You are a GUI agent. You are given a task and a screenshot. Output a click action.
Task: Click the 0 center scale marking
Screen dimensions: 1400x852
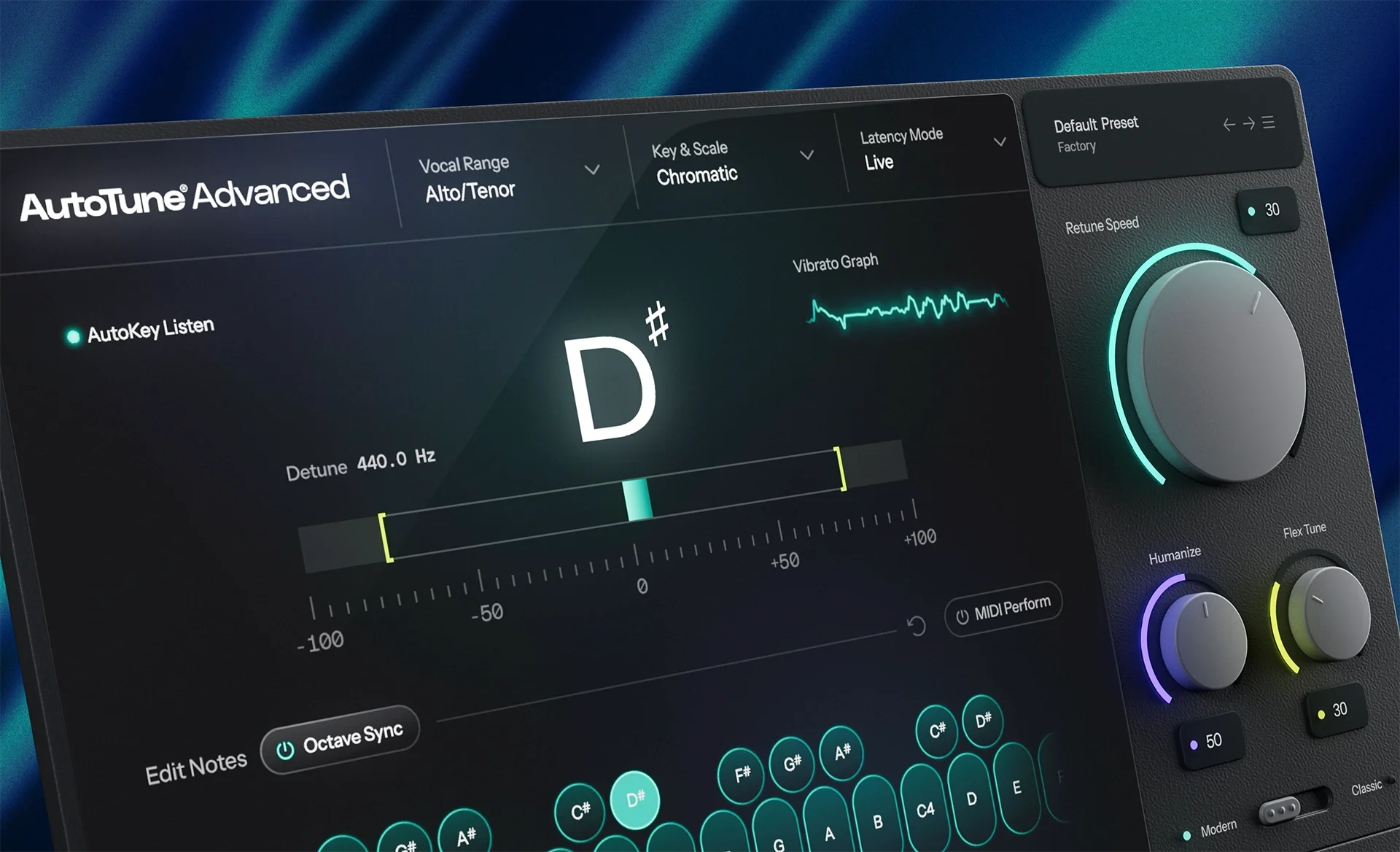point(642,586)
